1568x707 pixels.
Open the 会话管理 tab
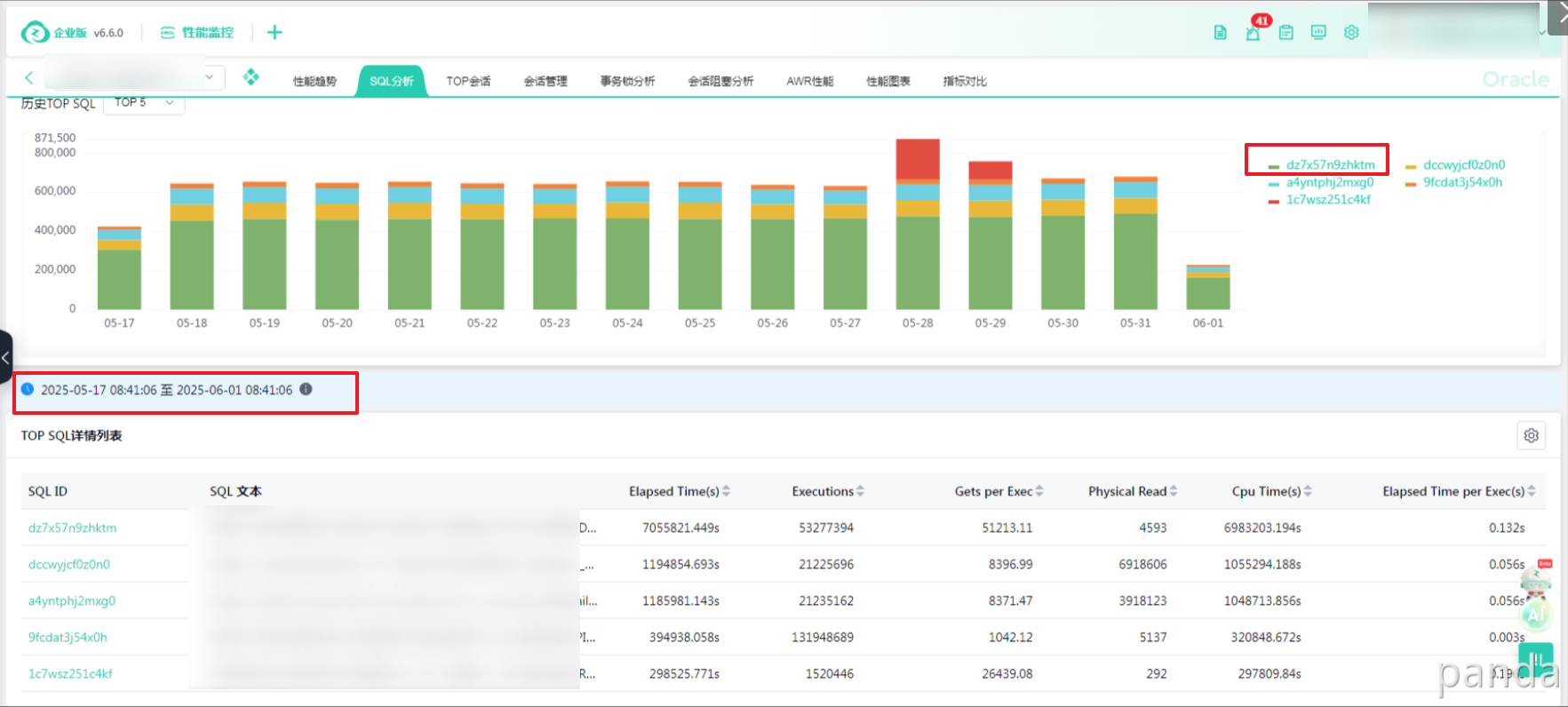545,81
